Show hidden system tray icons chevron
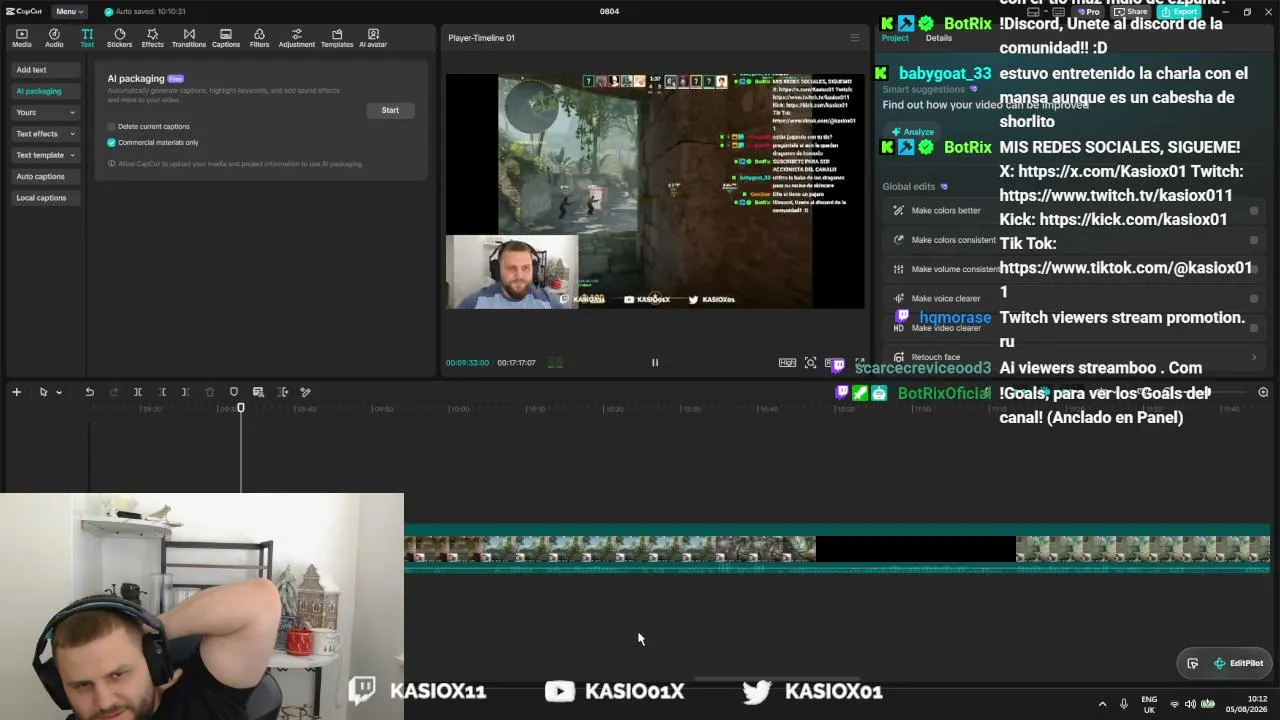The width and height of the screenshot is (1280, 720). [x=1102, y=704]
